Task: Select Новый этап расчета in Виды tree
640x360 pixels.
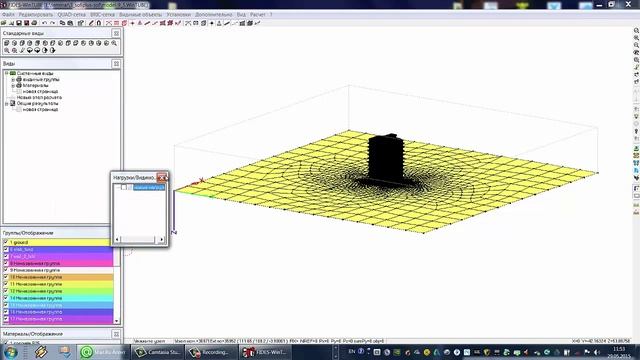Action: pos(39,98)
